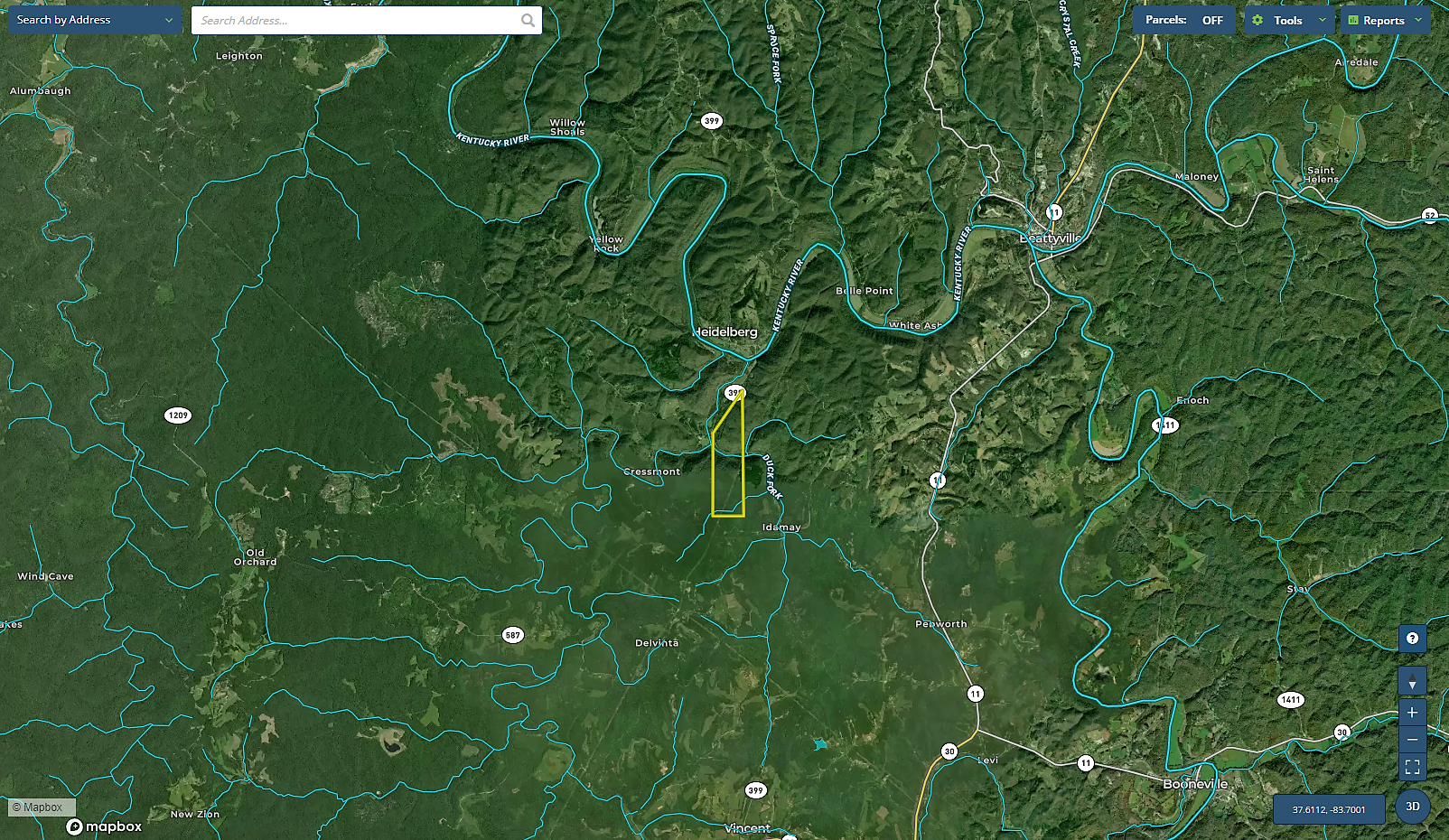Click the Reports sheet icon
Screen dimensions: 1449x840
(1353, 20)
